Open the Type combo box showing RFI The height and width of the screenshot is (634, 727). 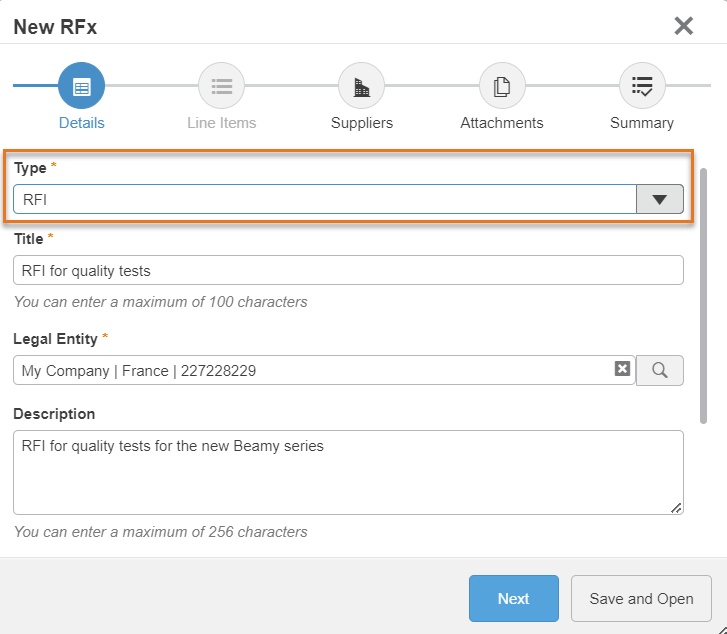pyautogui.click(x=325, y=199)
